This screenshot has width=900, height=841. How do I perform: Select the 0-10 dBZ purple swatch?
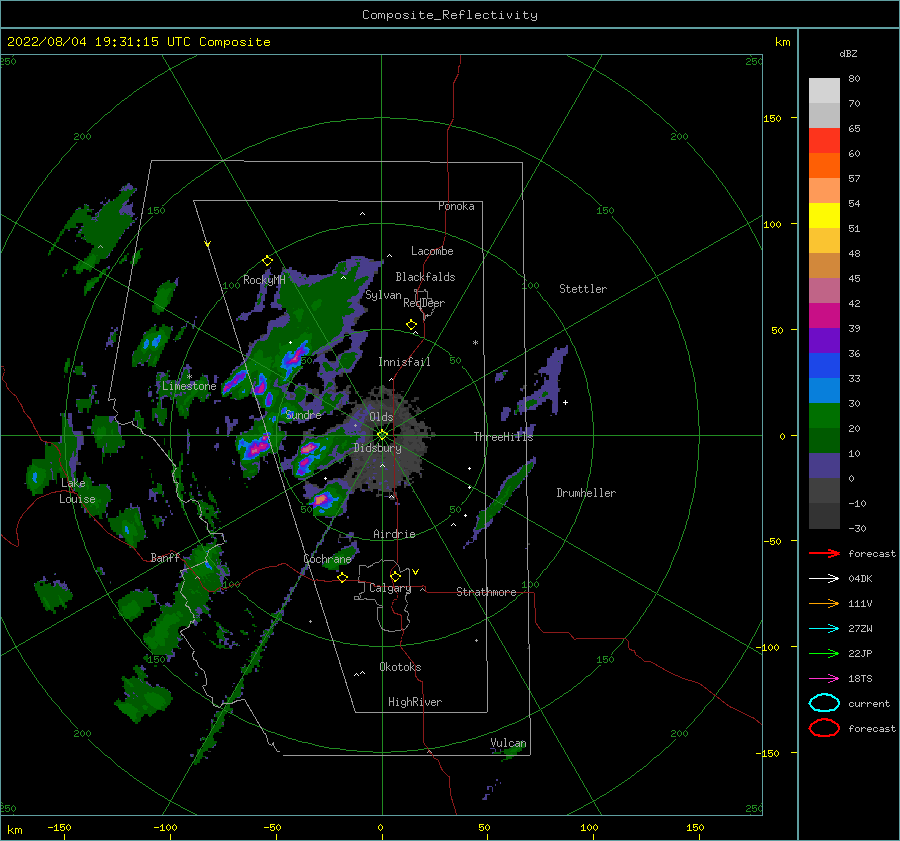coord(824,466)
